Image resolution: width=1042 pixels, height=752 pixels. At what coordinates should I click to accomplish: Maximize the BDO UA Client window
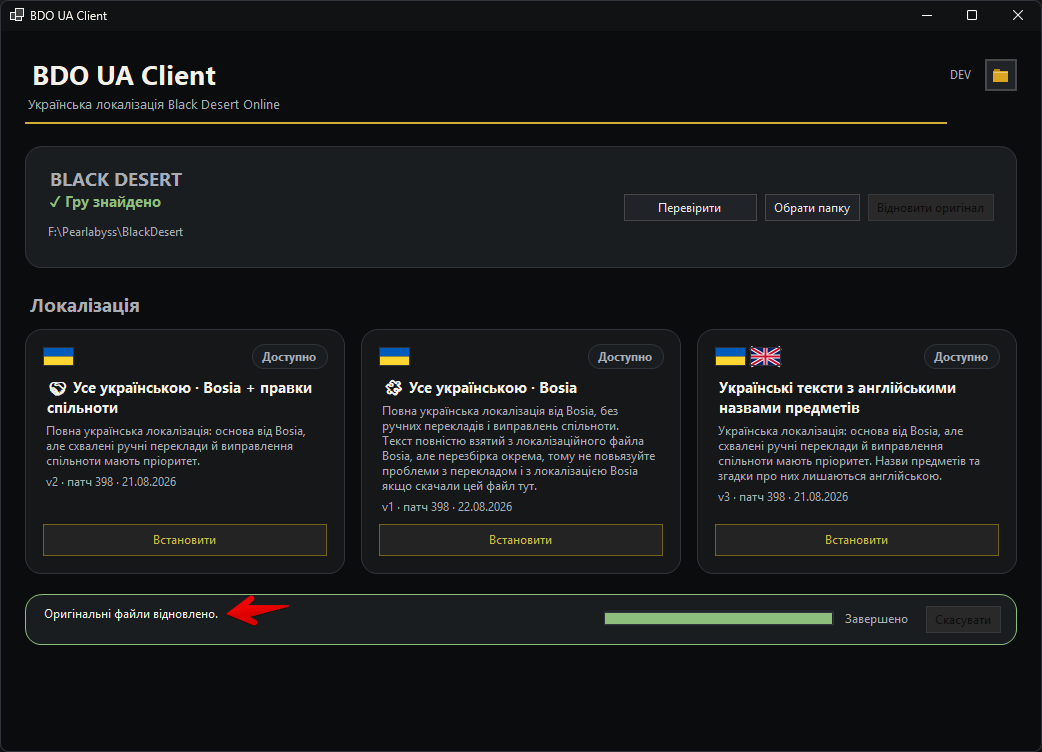tap(972, 15)
